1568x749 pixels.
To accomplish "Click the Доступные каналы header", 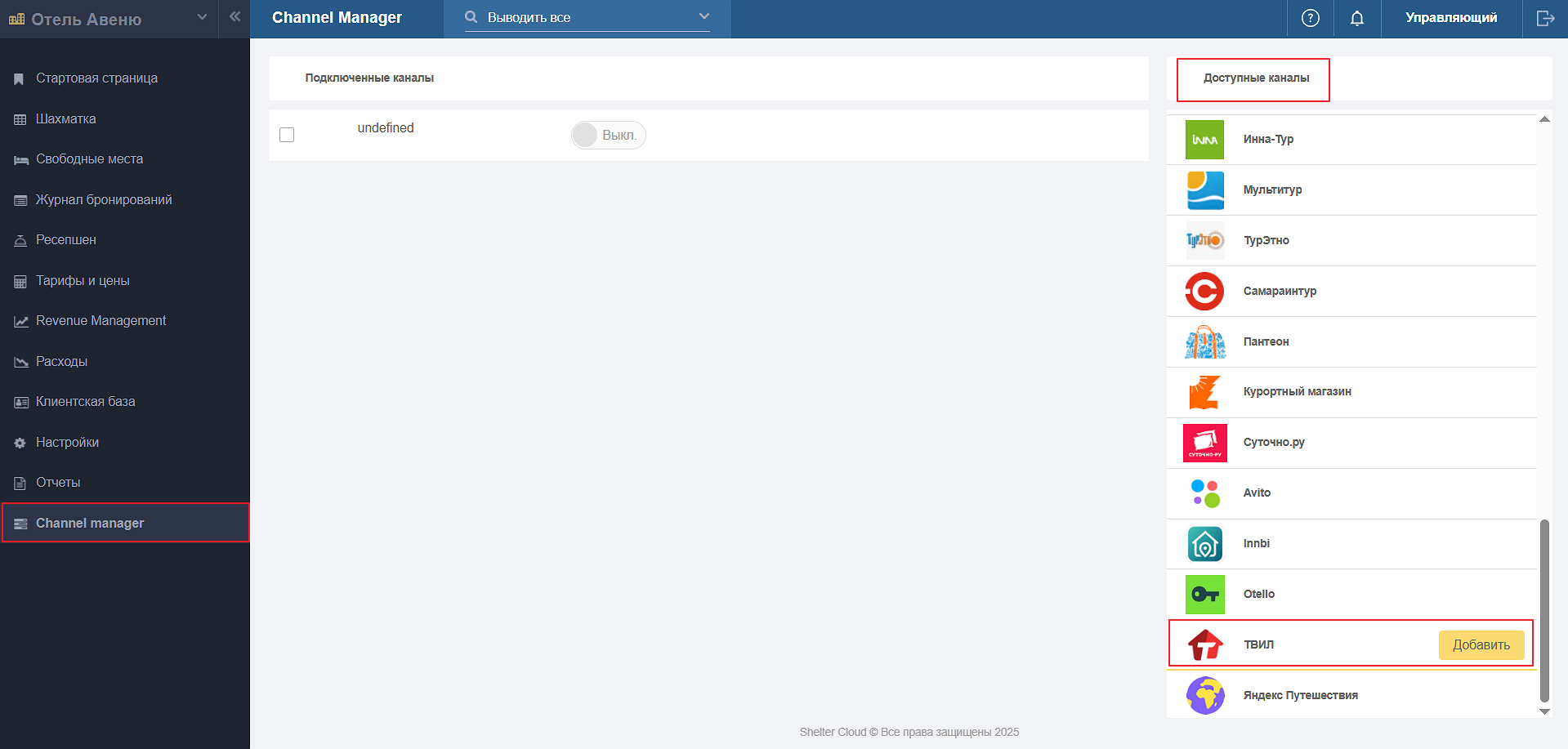I will 1256,78.
